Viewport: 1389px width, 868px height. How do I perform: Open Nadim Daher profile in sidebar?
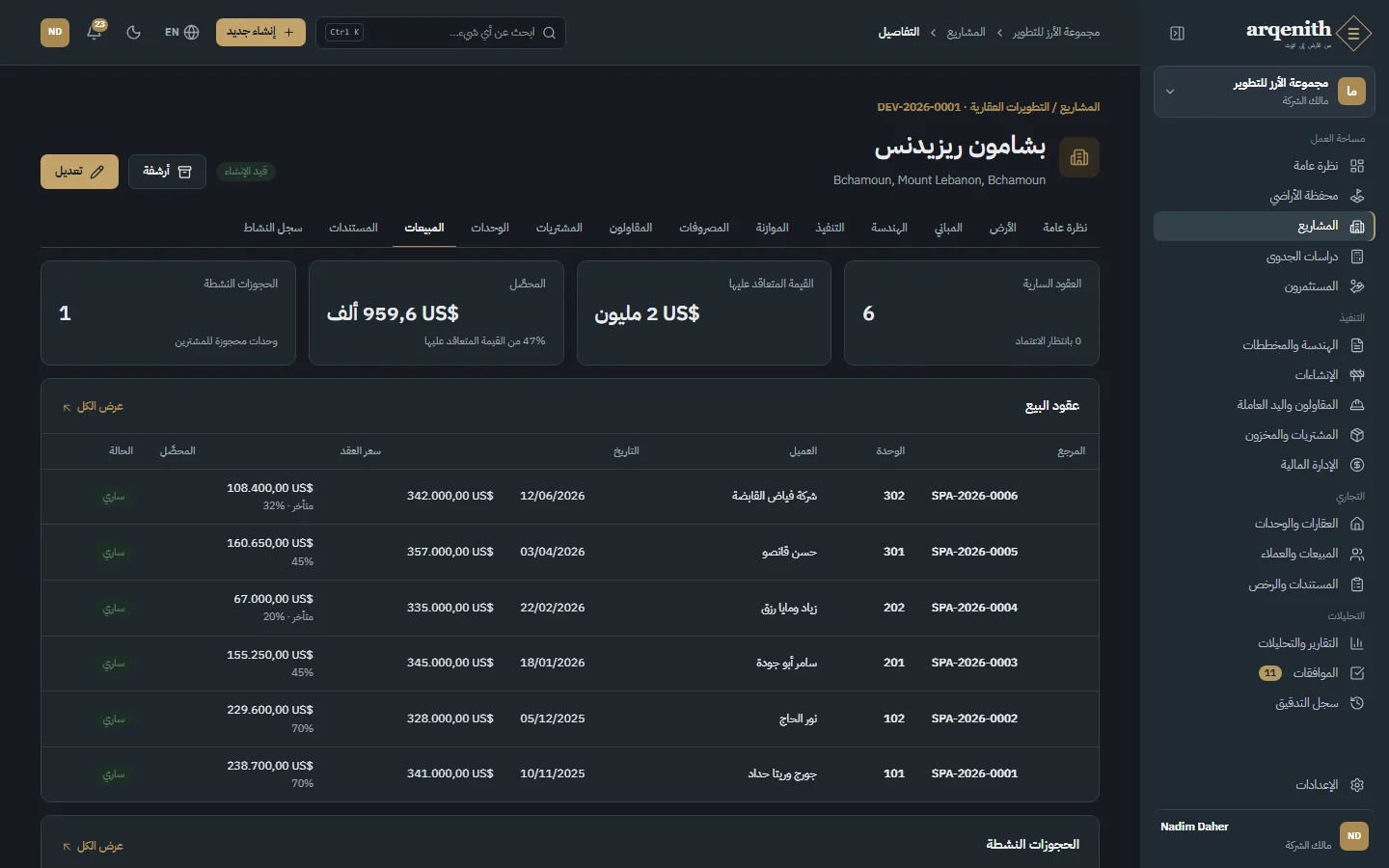point(1265,836)
